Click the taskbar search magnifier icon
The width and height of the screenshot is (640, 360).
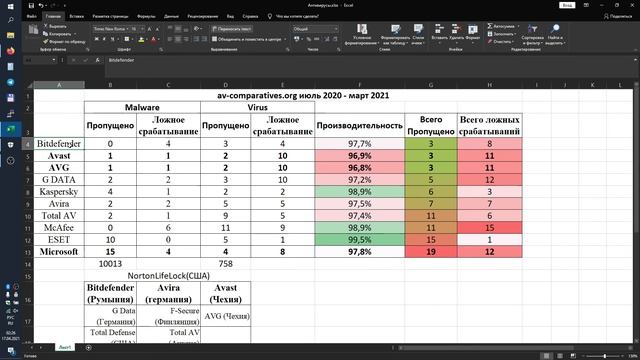[11, 20]
